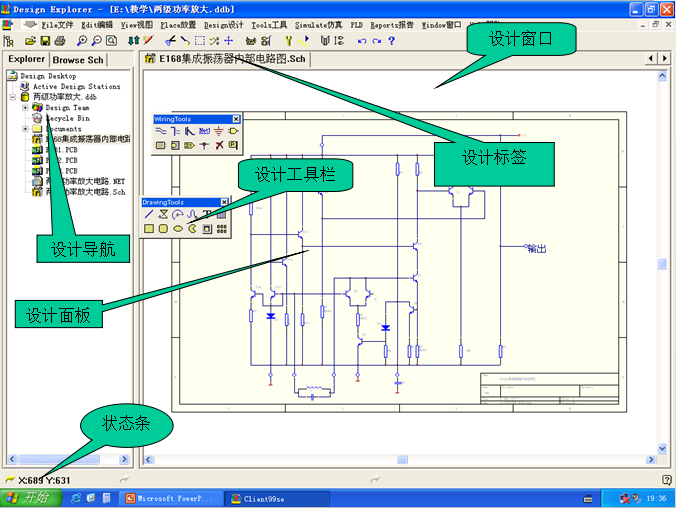Close the WiringTools floating toolbar
Viewport: 676px width, 508px height.
click(236, 119)
